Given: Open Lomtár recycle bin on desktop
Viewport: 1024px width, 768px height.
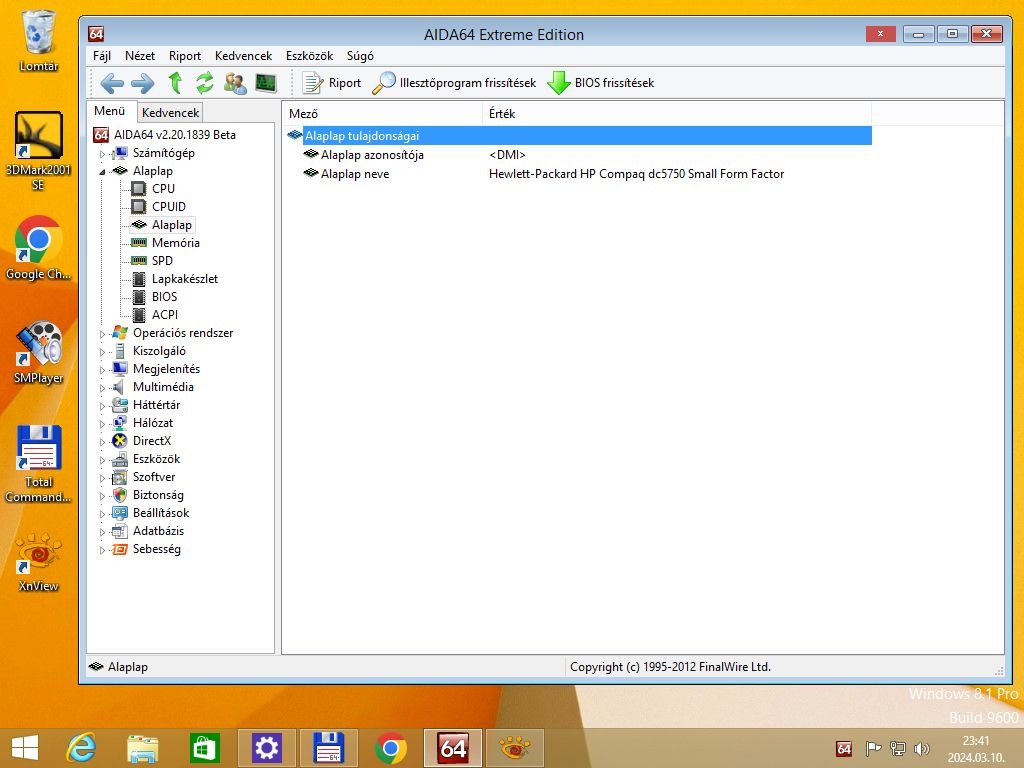Looking at the screenshot, I should tap(39, 40).
